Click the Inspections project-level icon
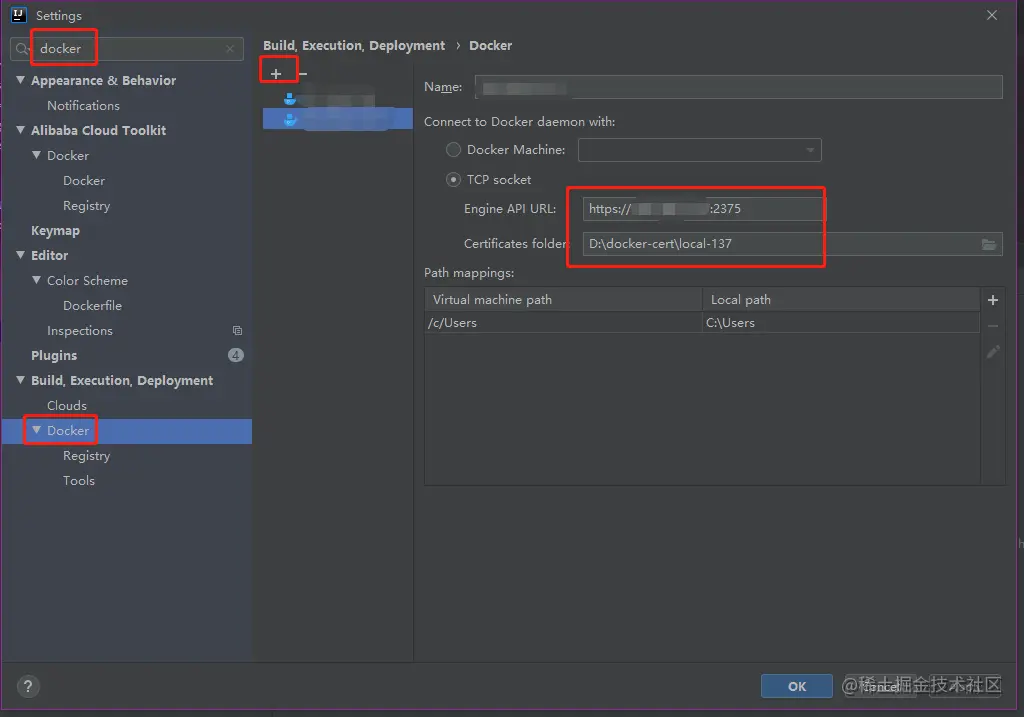This screenshot has width=1024, height=717. (237, 330)
